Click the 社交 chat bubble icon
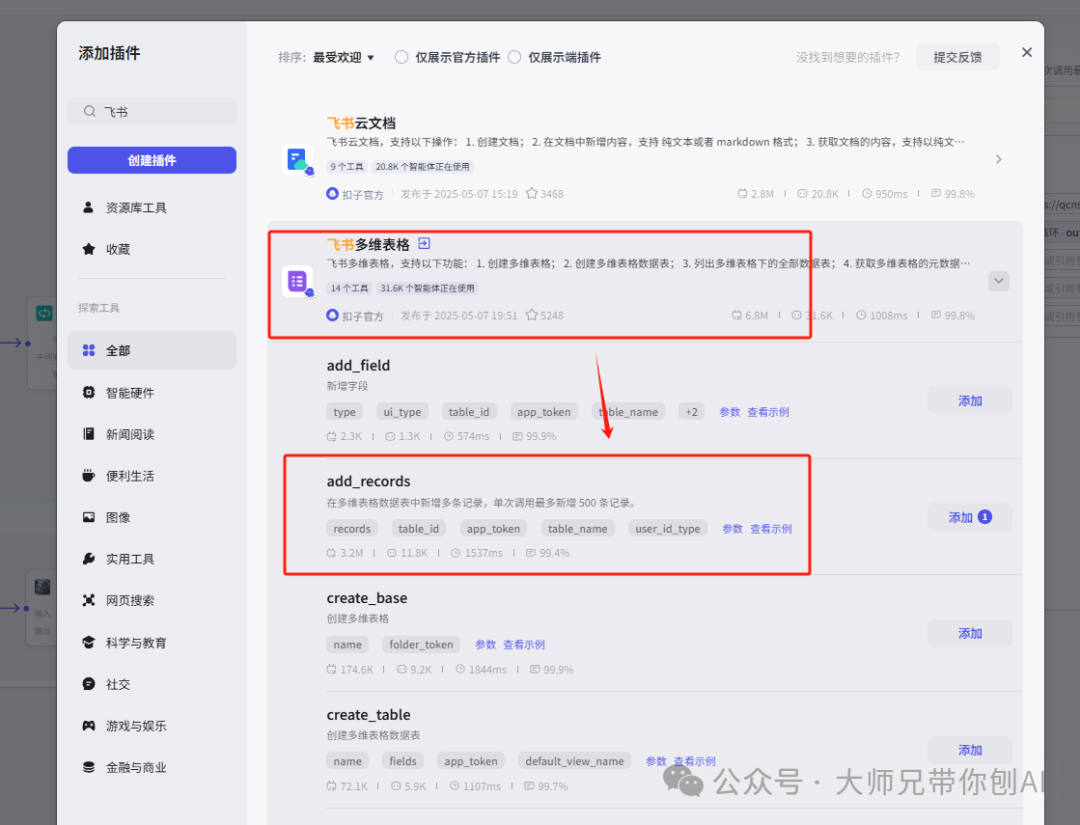This screenshot has width=1080, height=825. [x=88, y=684]
